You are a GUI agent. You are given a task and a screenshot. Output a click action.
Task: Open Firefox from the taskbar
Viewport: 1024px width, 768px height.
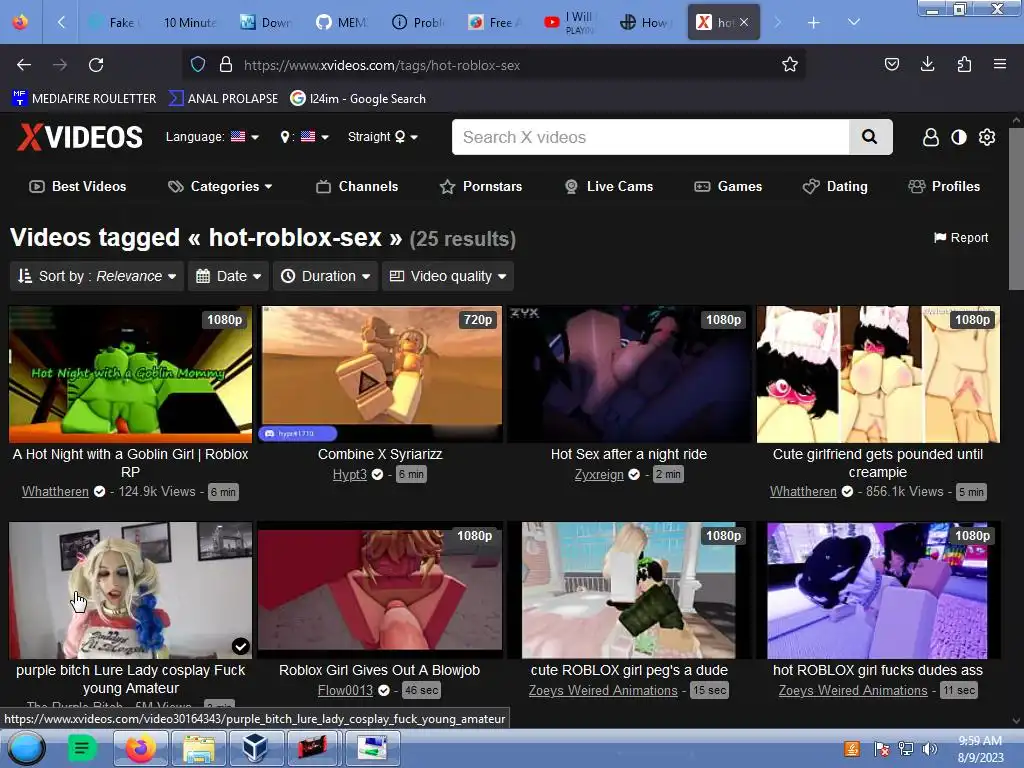click(x=140, y=748)
